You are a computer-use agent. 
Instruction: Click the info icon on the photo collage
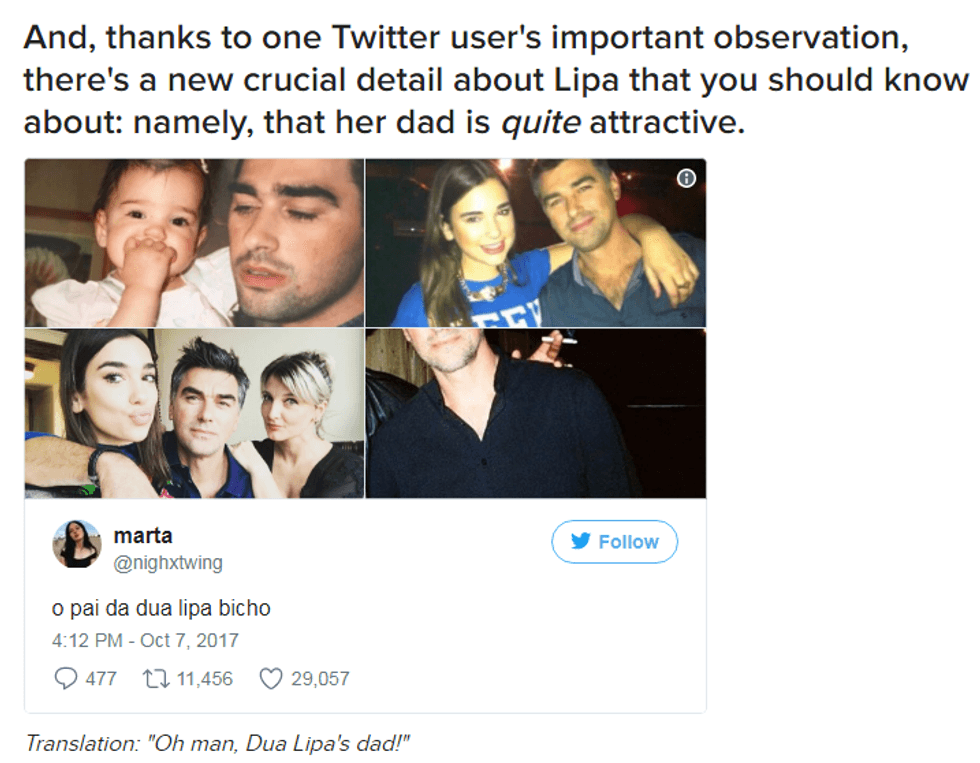coord(686,178)
